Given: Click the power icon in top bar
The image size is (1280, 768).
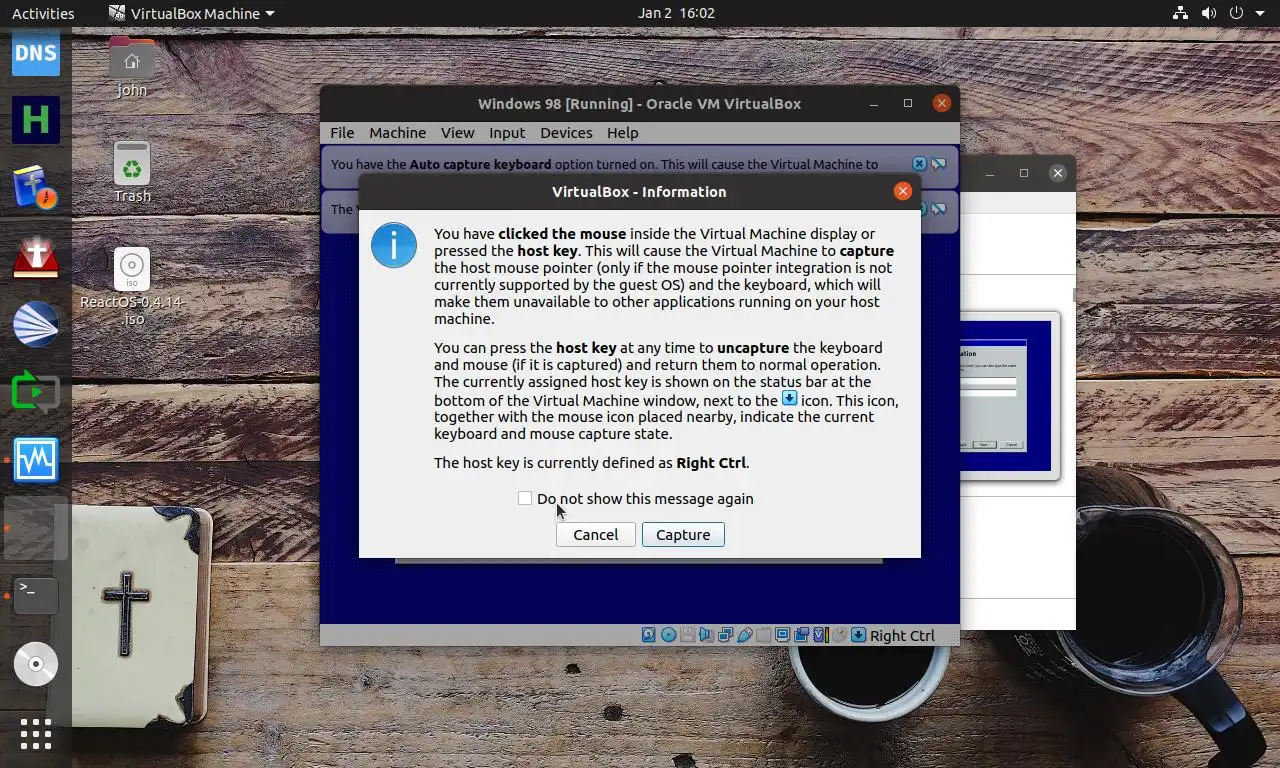Looking at the screenshot, I should pos(1238,13).
